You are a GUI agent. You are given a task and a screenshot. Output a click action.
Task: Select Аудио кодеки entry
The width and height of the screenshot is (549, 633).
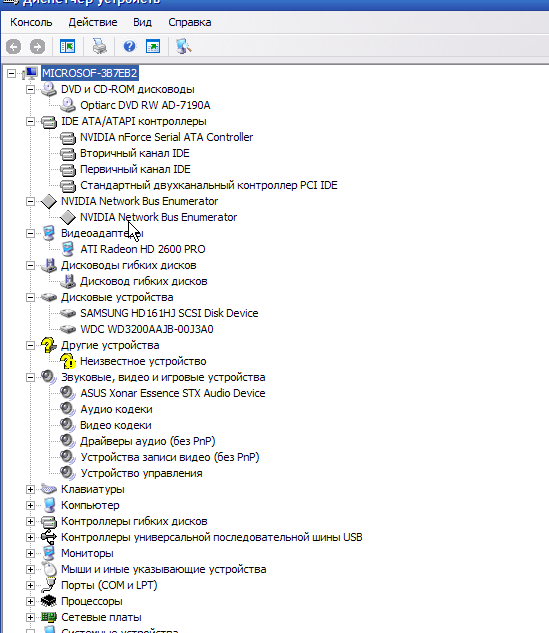(116, 409)
